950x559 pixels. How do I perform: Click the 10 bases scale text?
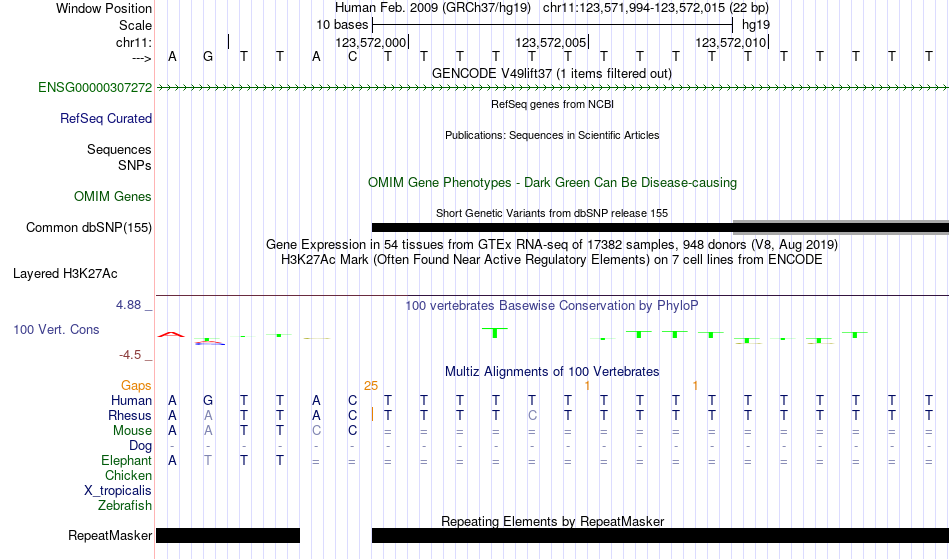coord(342,25)
